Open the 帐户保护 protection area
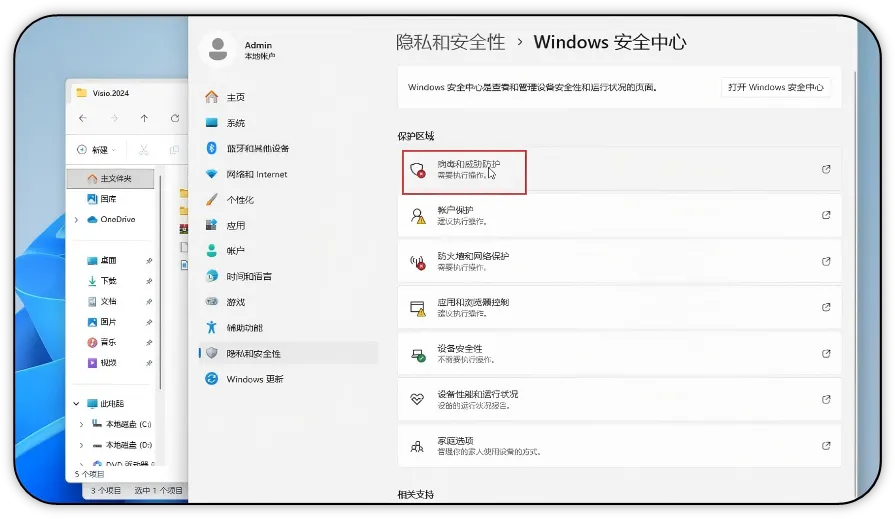The height and width of the screenshot is (519, 895). (x=619, y=215)
